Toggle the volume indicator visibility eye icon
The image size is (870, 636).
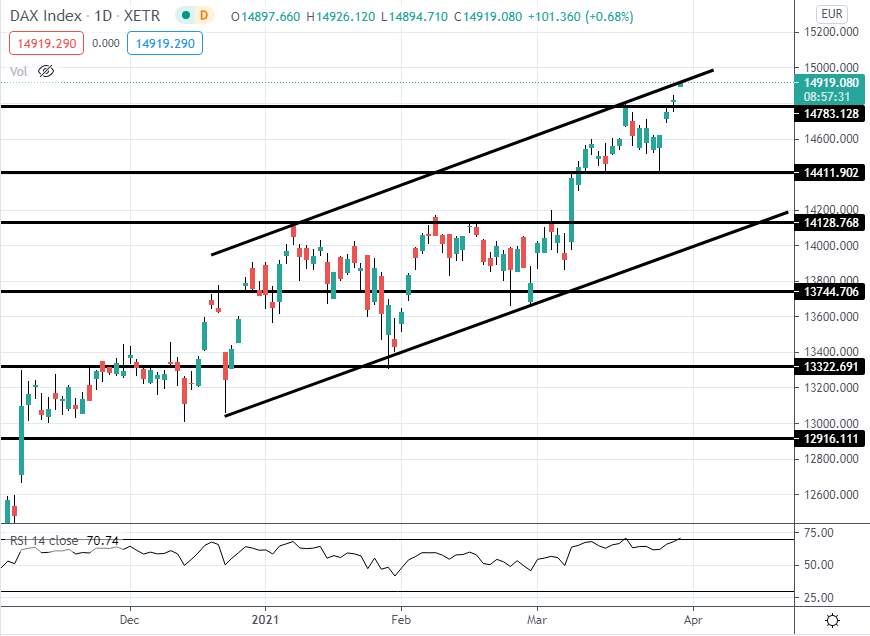click(x=46, y=71)
